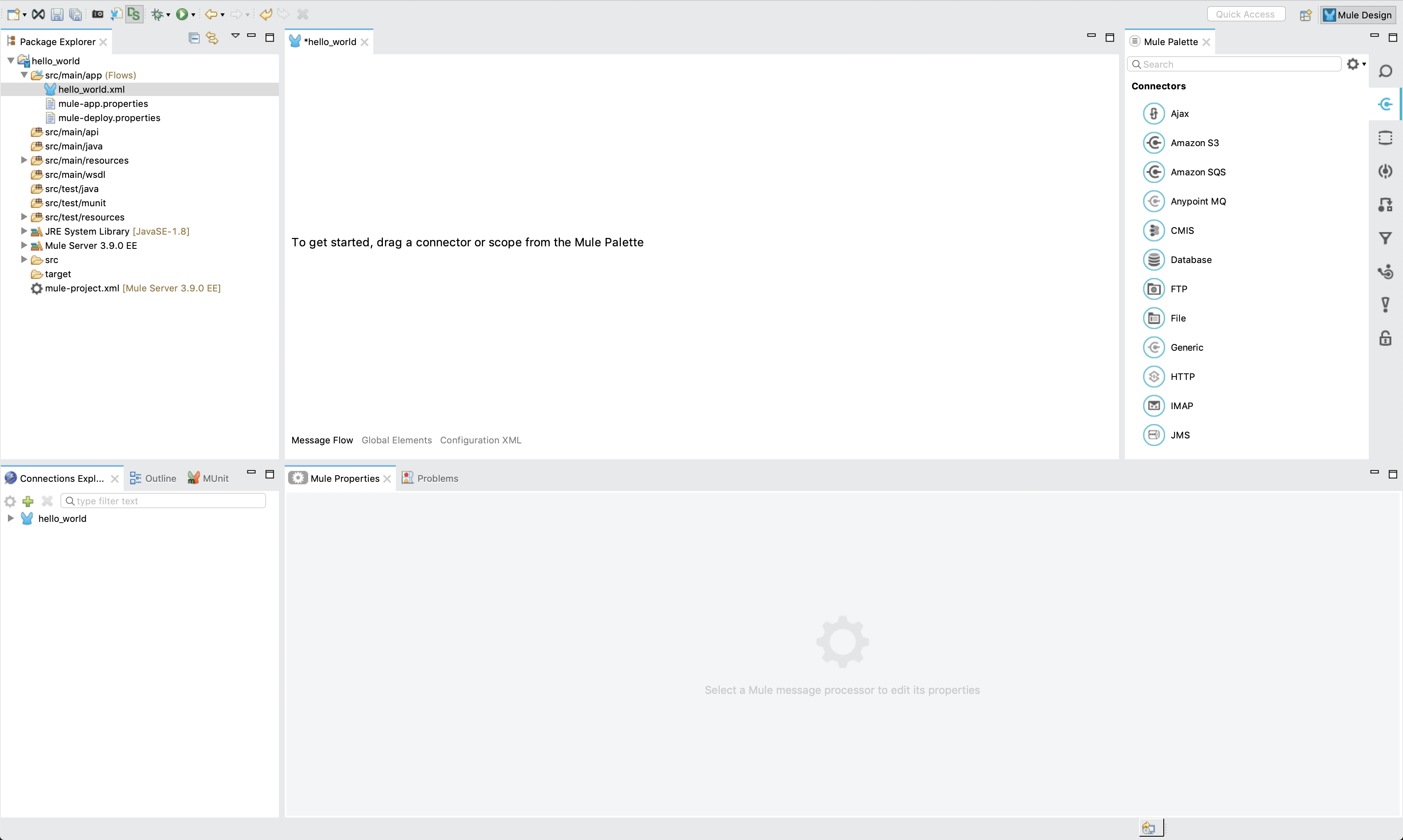This screenshot has width=1403, height=840.
Task: Open the Run button dropdown arrow
Action: (x=194, y=15)
